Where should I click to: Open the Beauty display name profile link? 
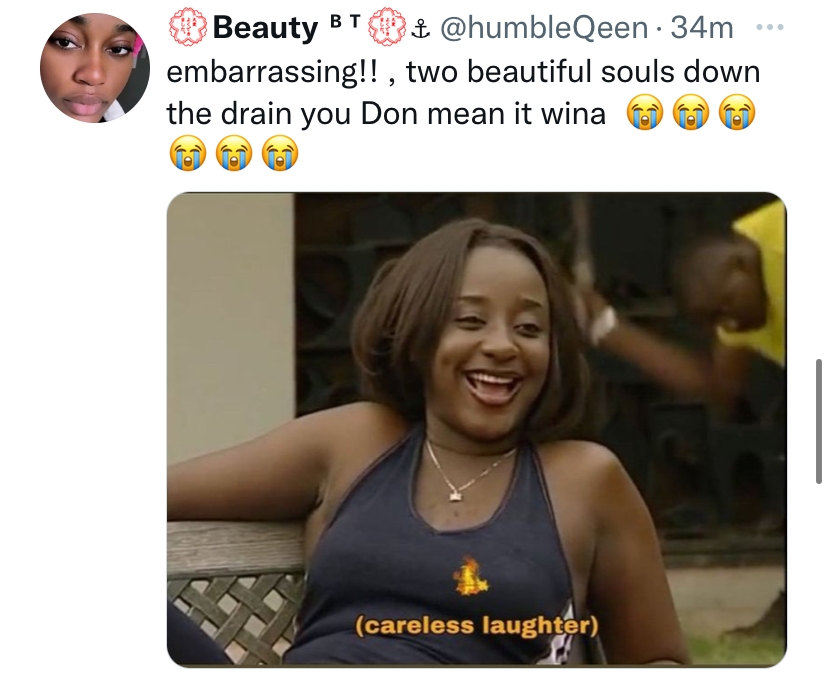coord(265,27)
